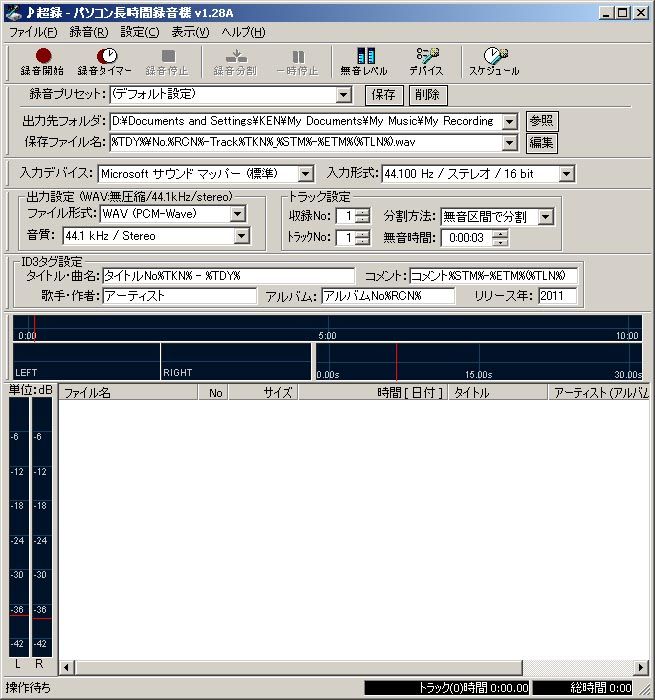The height and width of the screenshot is (700, 655).
Task: Maximize the 超録 window
Action: pyautogui.click(x=622, y=12)
